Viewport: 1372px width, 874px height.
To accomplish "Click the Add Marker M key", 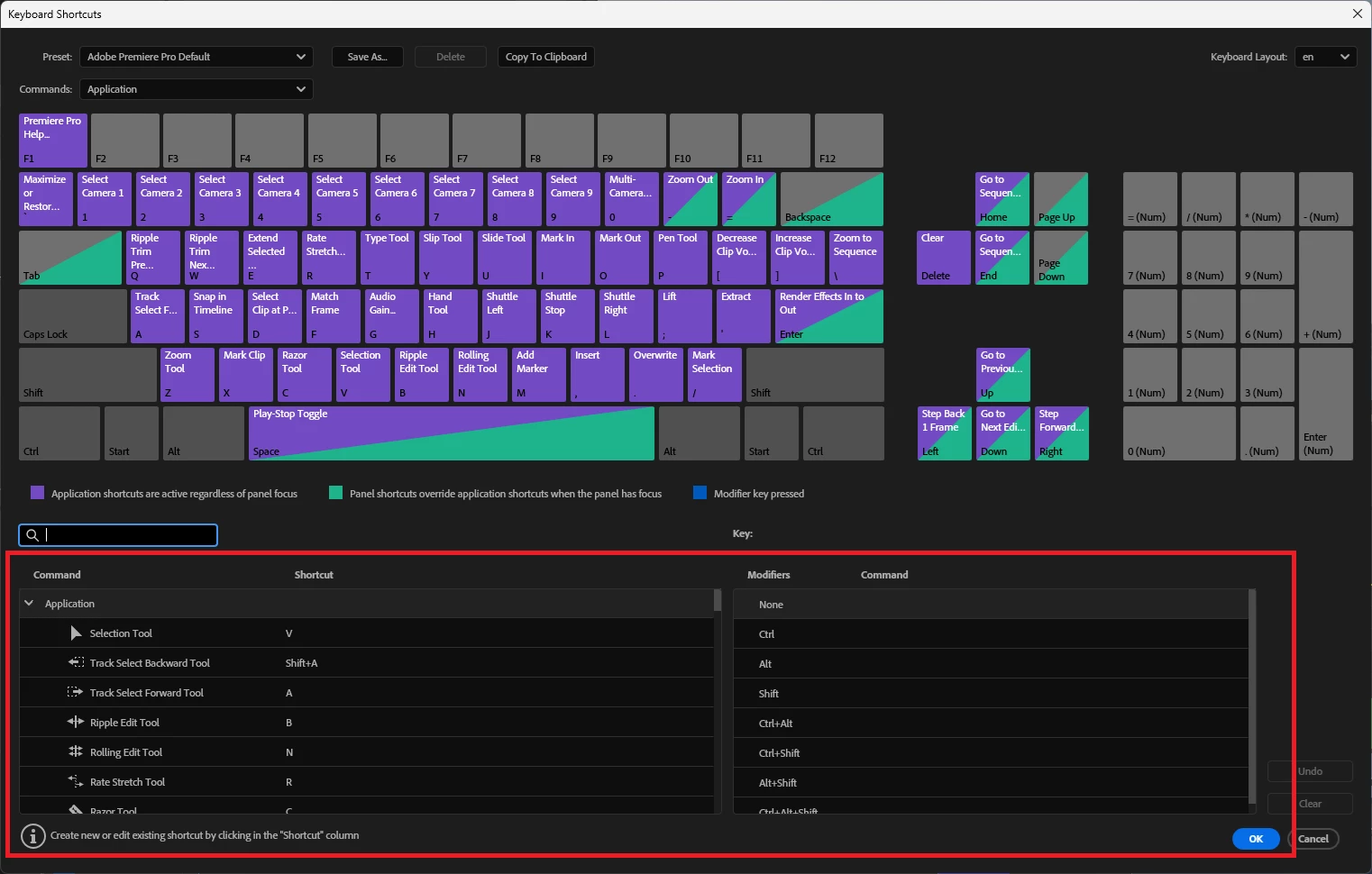I will pos(539,375).
